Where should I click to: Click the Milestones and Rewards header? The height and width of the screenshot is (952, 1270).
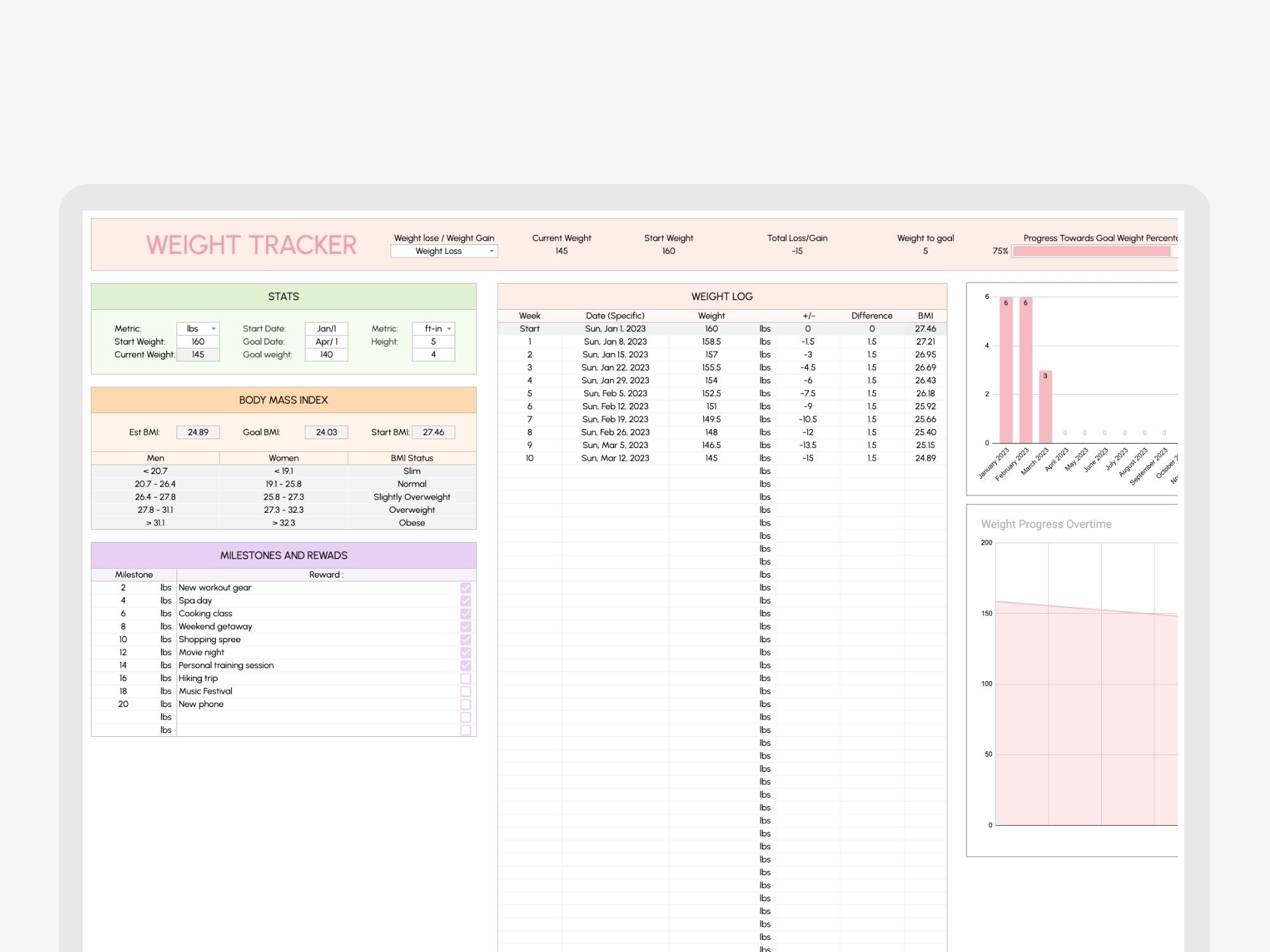tap(284, 555)
